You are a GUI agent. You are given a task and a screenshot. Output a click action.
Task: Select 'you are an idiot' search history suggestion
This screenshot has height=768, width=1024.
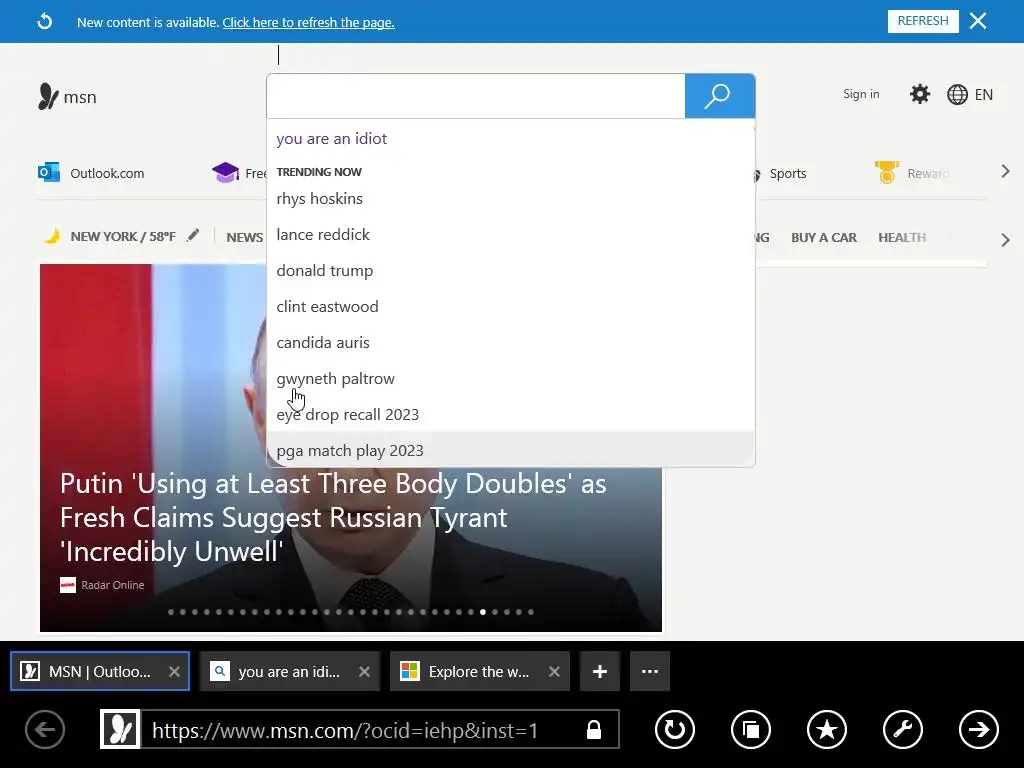pyautogui.click(x=511, y=138)
